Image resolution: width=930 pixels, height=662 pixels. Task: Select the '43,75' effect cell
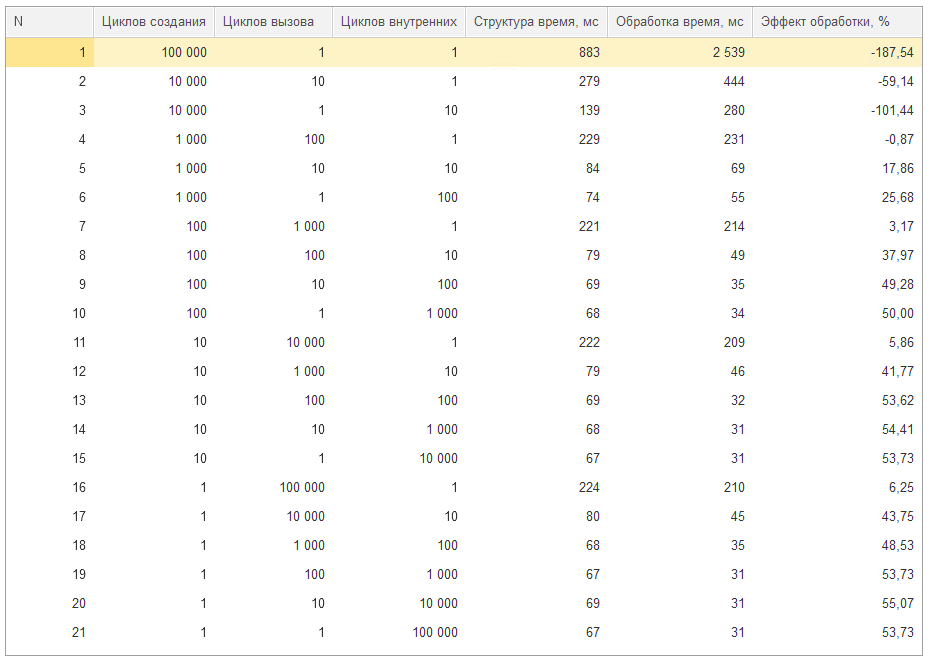pos(837,517)
